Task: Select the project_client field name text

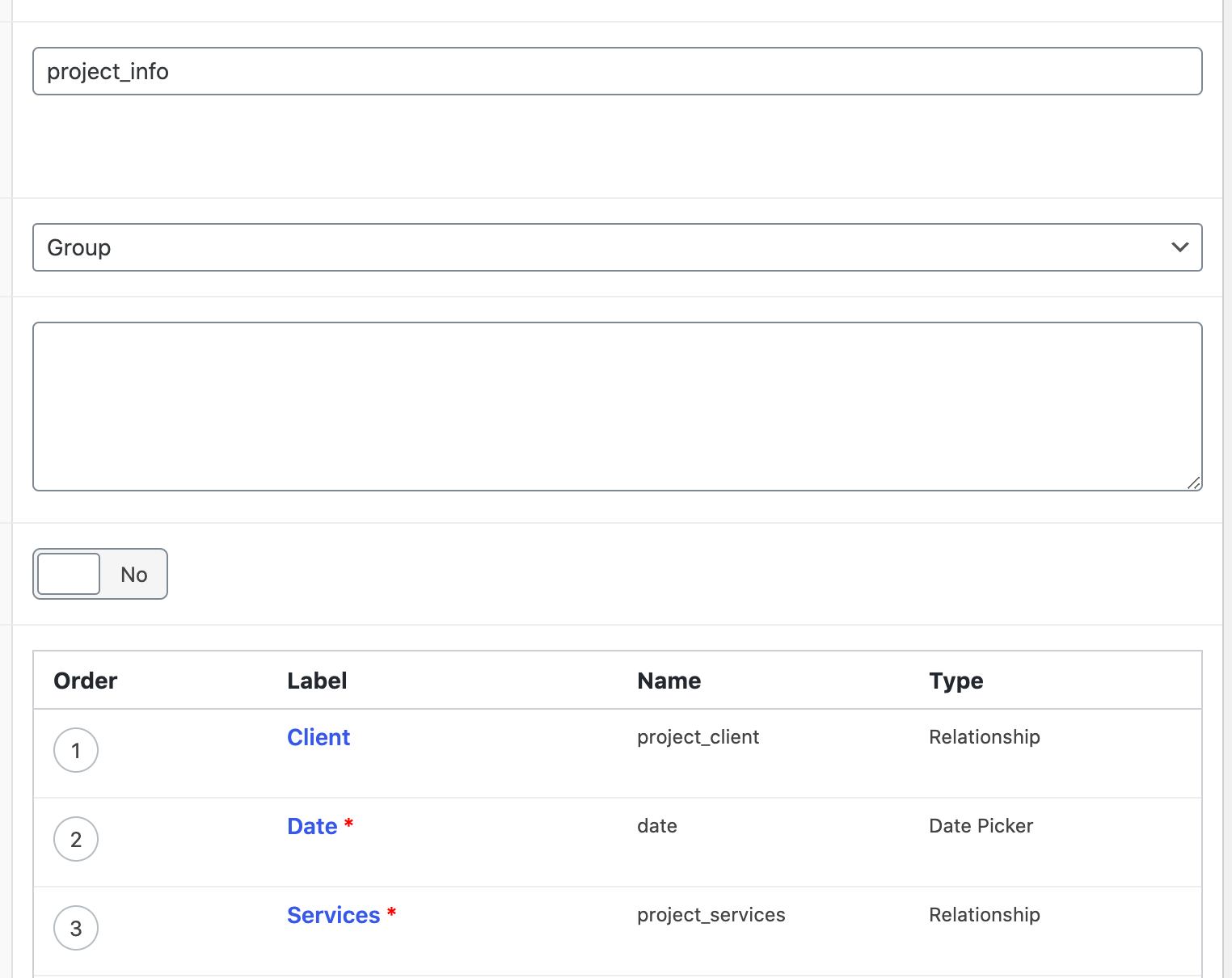Action: click(x=698, y=737)
